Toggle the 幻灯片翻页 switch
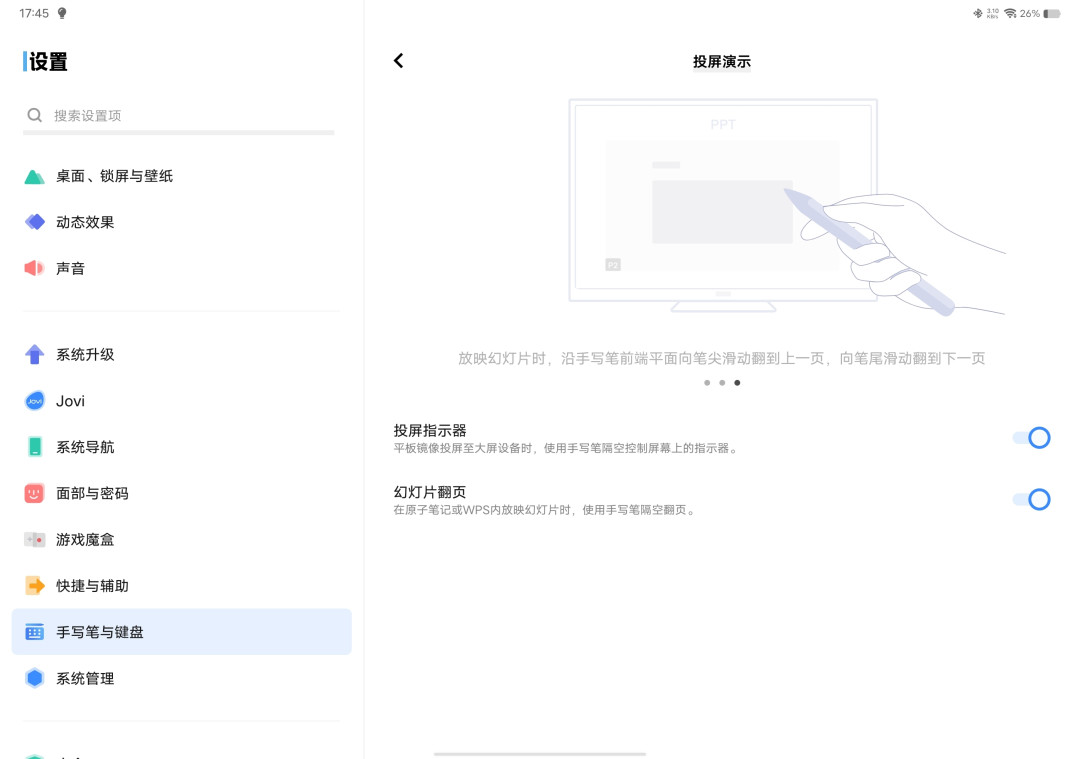1080x759 pixels. point(1031,499)
